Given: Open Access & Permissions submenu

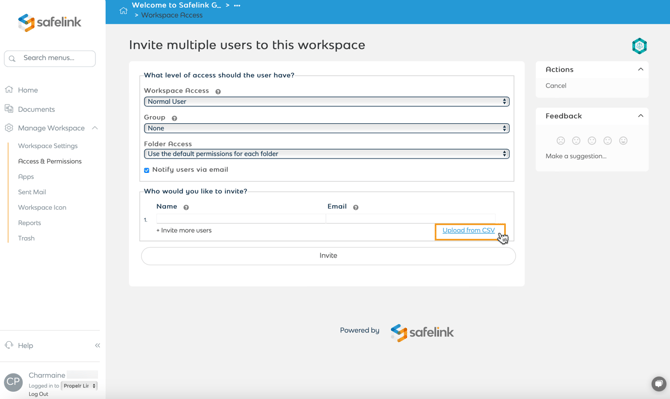Looking at the screenshot, I should [x=50, y=161].
